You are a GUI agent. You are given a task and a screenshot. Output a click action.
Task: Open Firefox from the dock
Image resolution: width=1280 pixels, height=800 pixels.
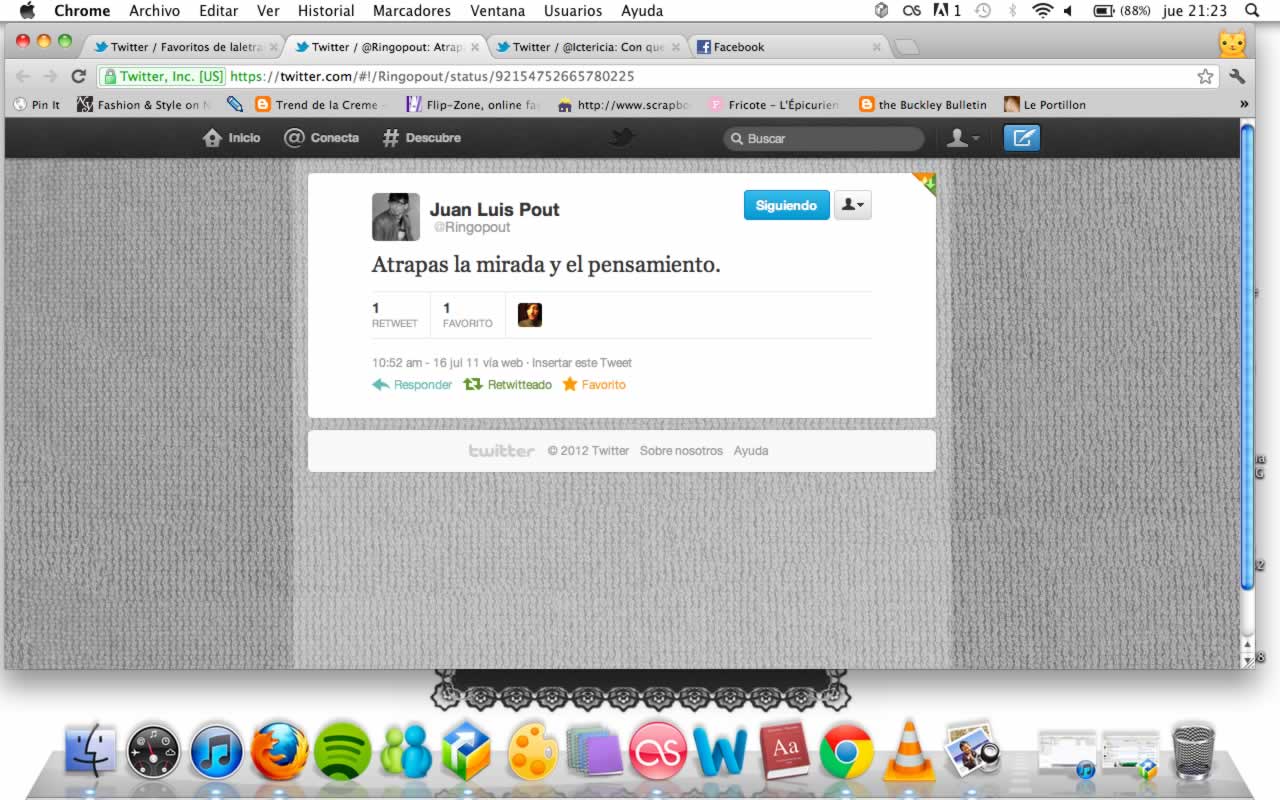click(x=279, y=751)
